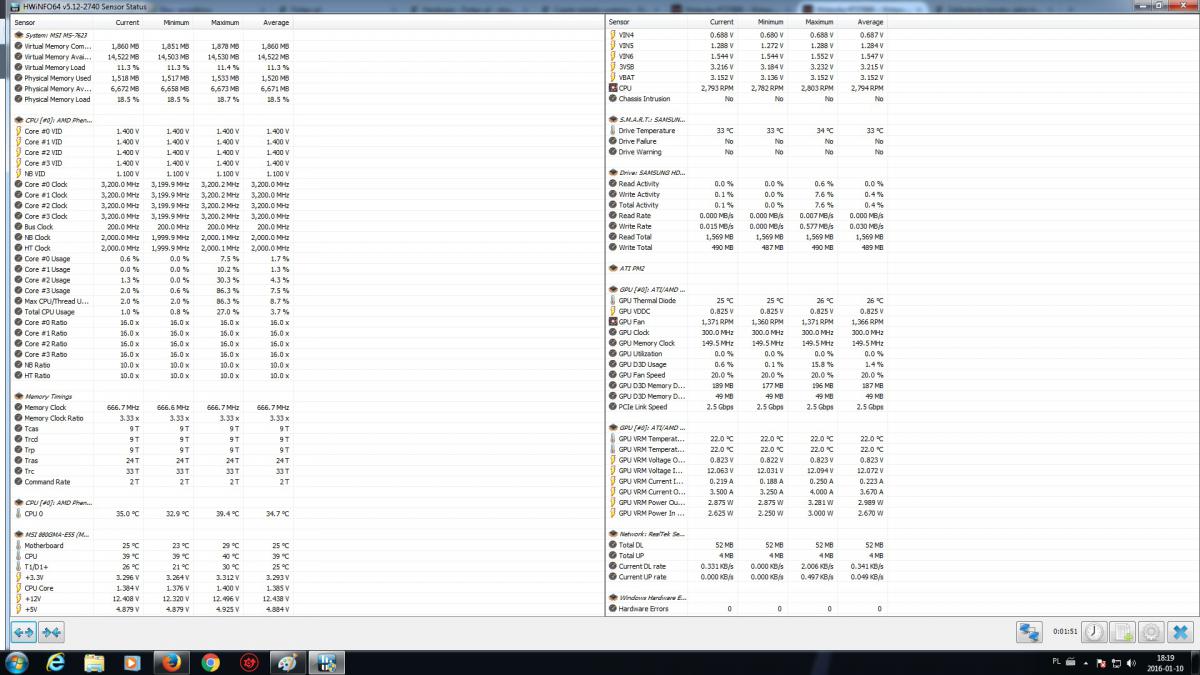Select the Total CPU Usage row

click(x=153, y=312)
